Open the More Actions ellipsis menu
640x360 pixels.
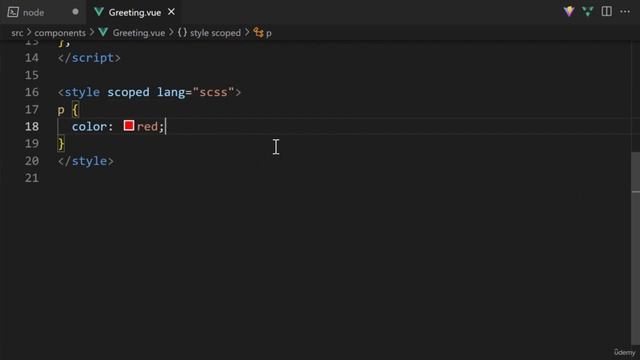(625, 12)
